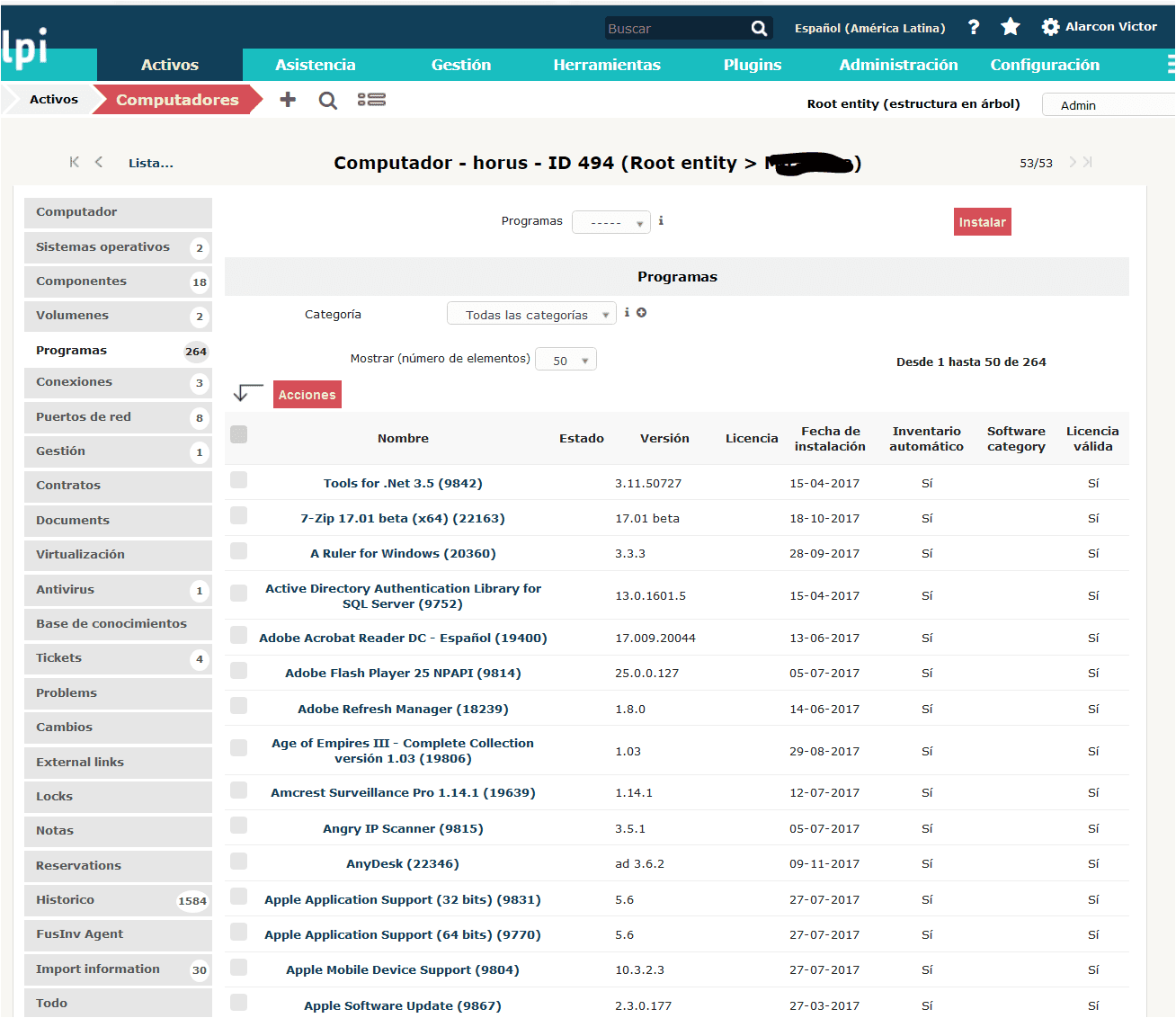Check the Tools for .Net 3.5 row
The width and height of the screenshot is (1176, 1018).
pyautogui.click(x=238, y=480)
